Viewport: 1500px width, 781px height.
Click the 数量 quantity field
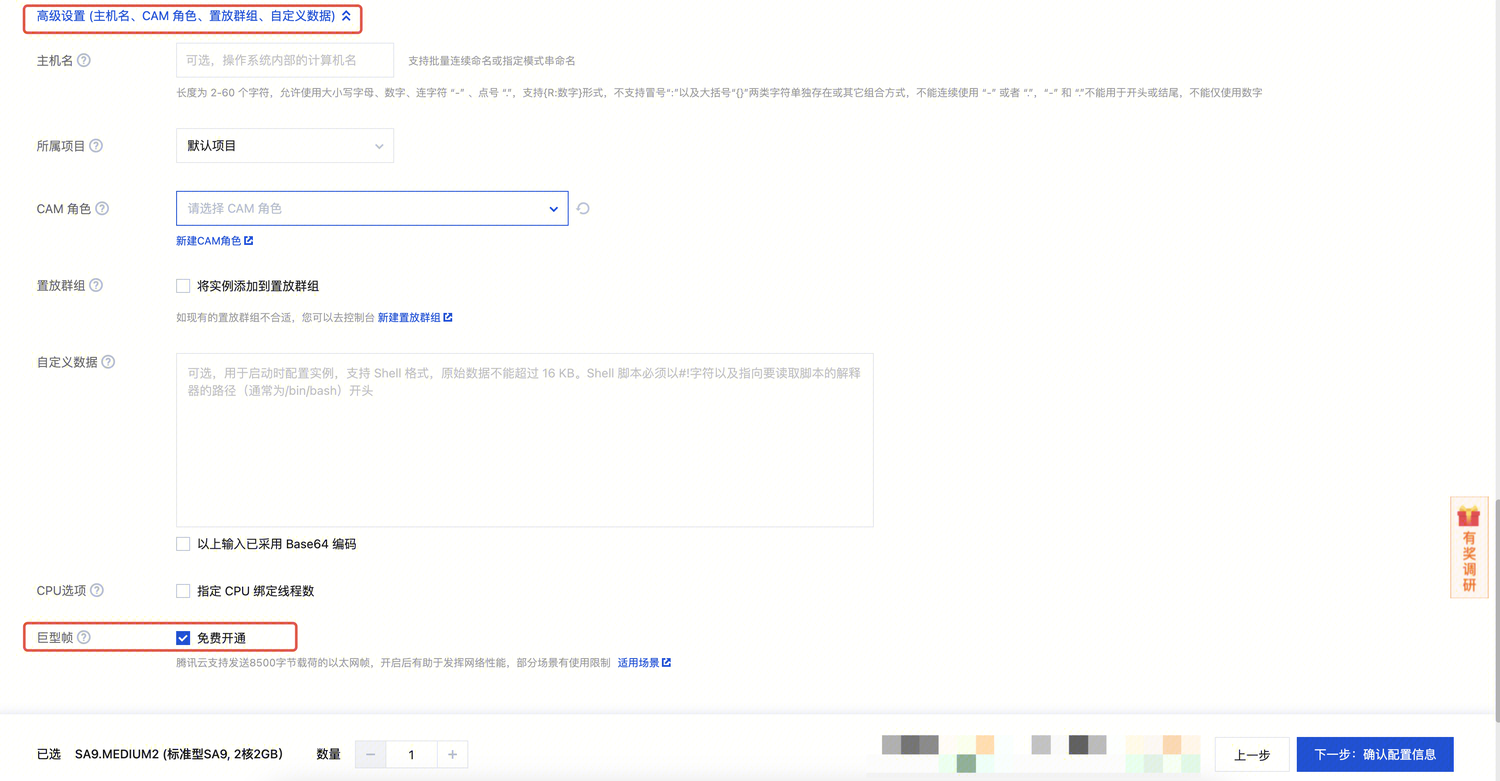coord(411,754)
